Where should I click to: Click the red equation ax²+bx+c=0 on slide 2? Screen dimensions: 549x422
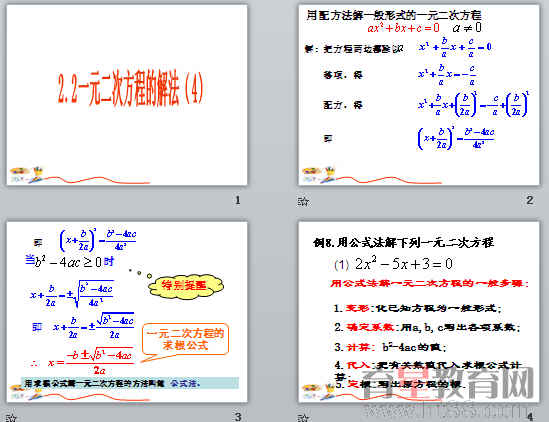pos(403,28)
